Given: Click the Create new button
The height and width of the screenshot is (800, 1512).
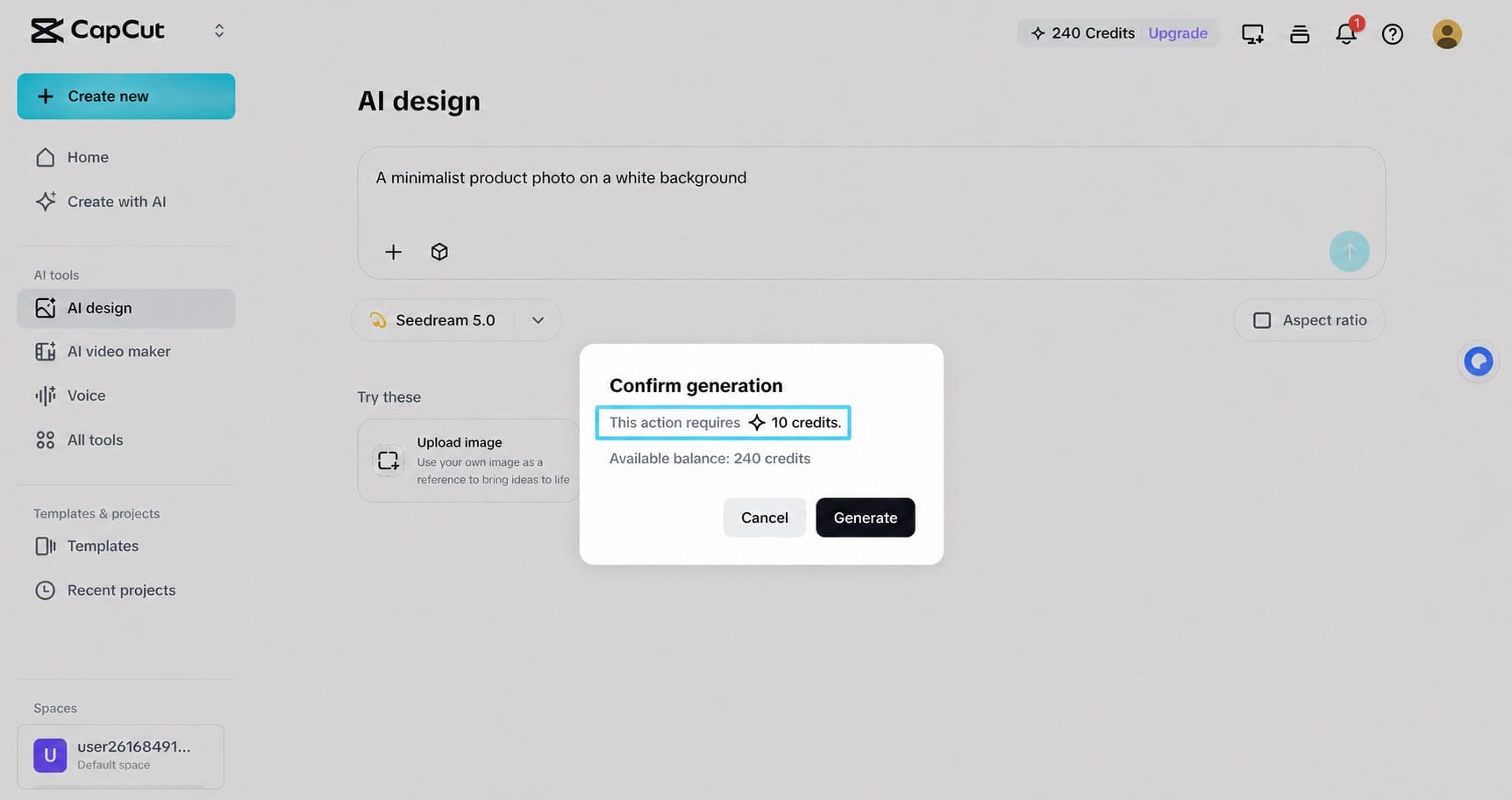Looking at the screenshot, I should click(x=126, y=96).
